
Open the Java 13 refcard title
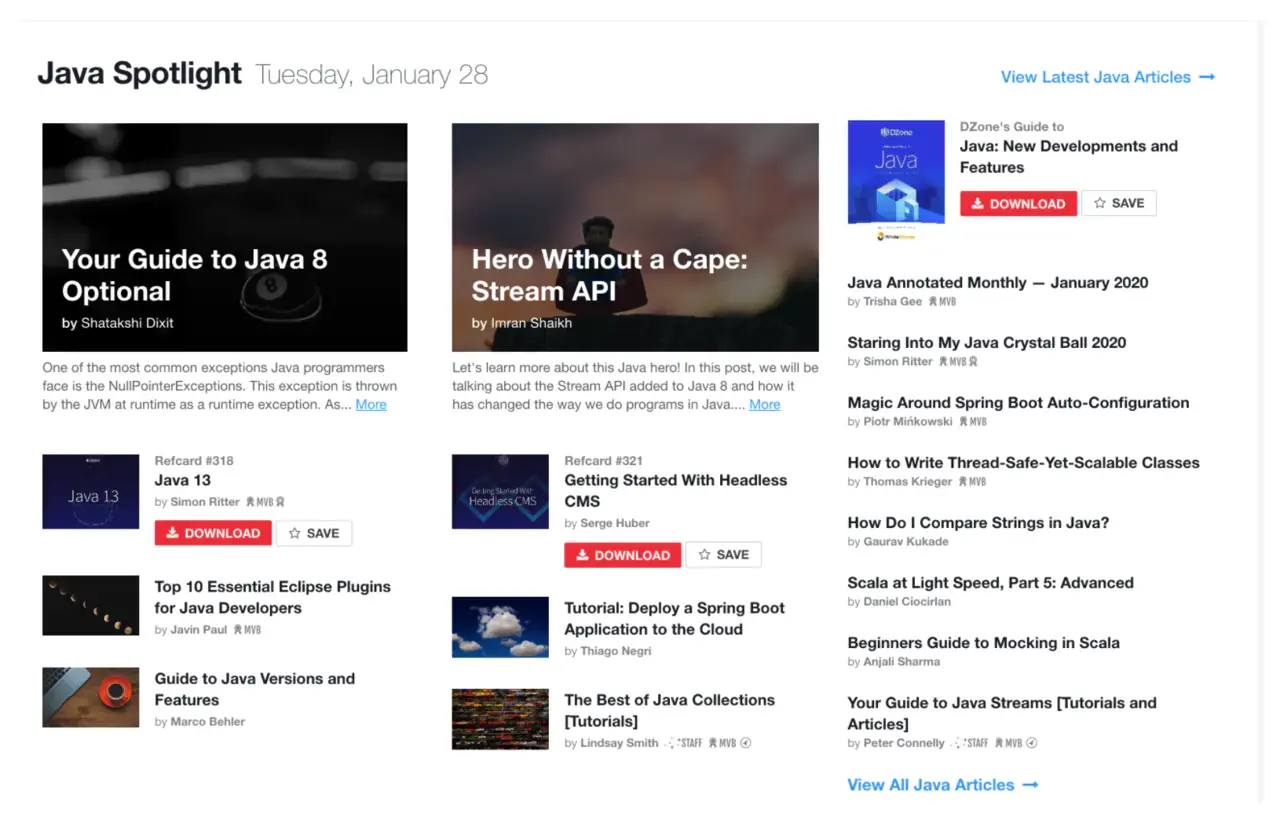tap(183, 481)
